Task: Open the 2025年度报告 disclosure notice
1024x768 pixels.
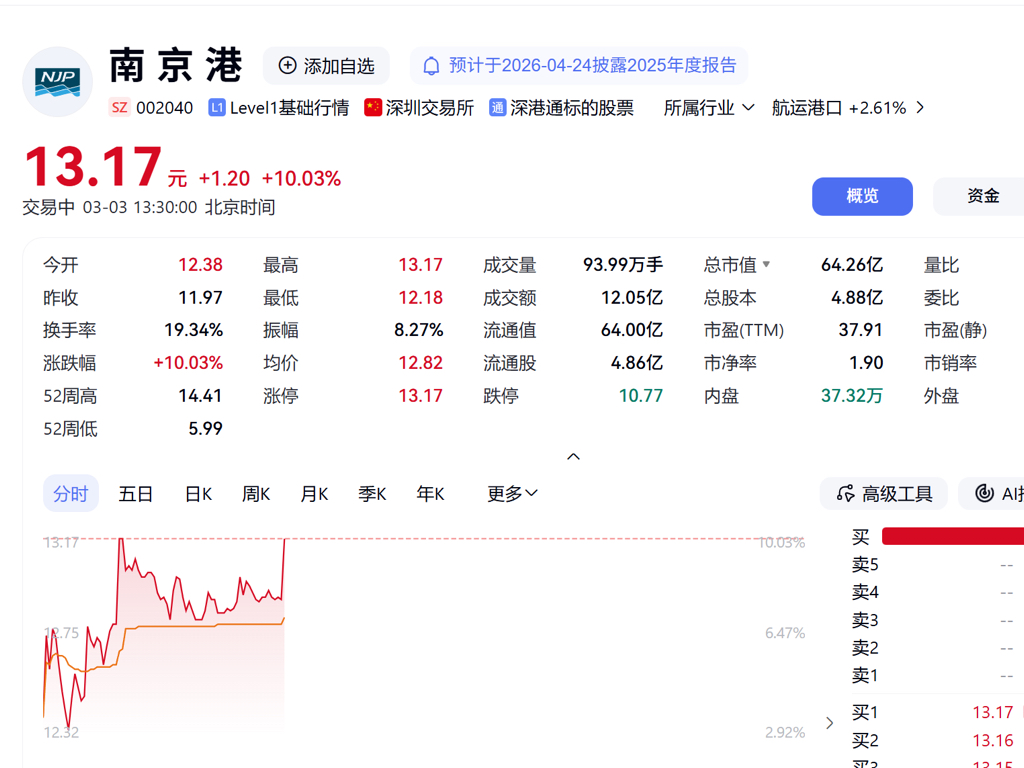Action: pos(579,65)
